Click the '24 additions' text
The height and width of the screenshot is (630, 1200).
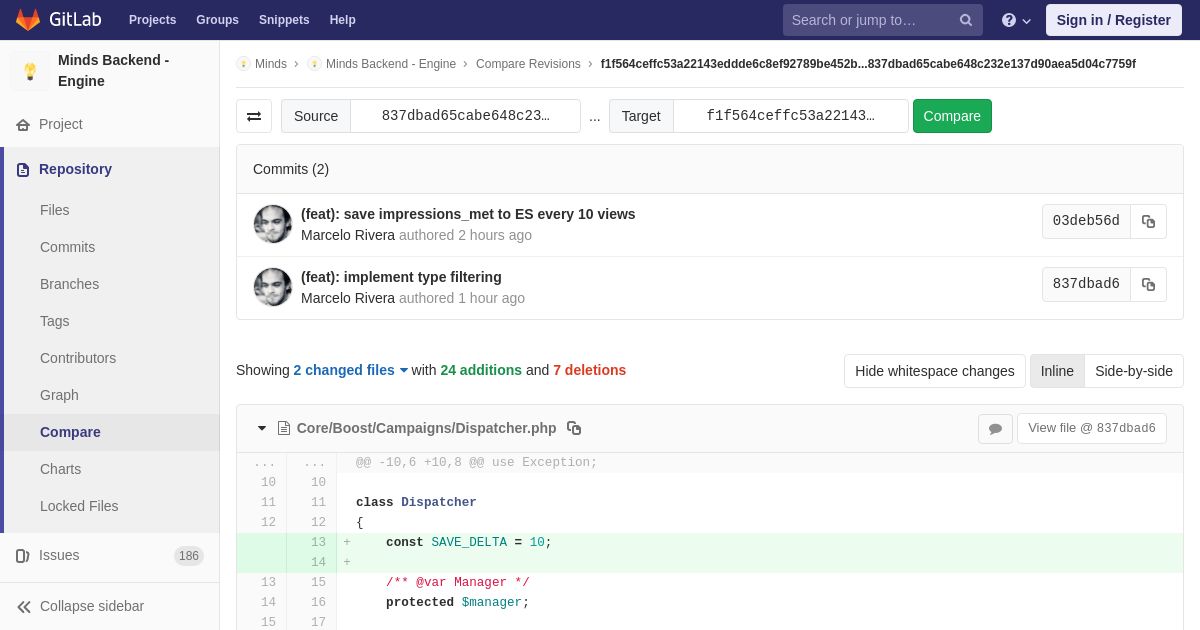[481, 370]
